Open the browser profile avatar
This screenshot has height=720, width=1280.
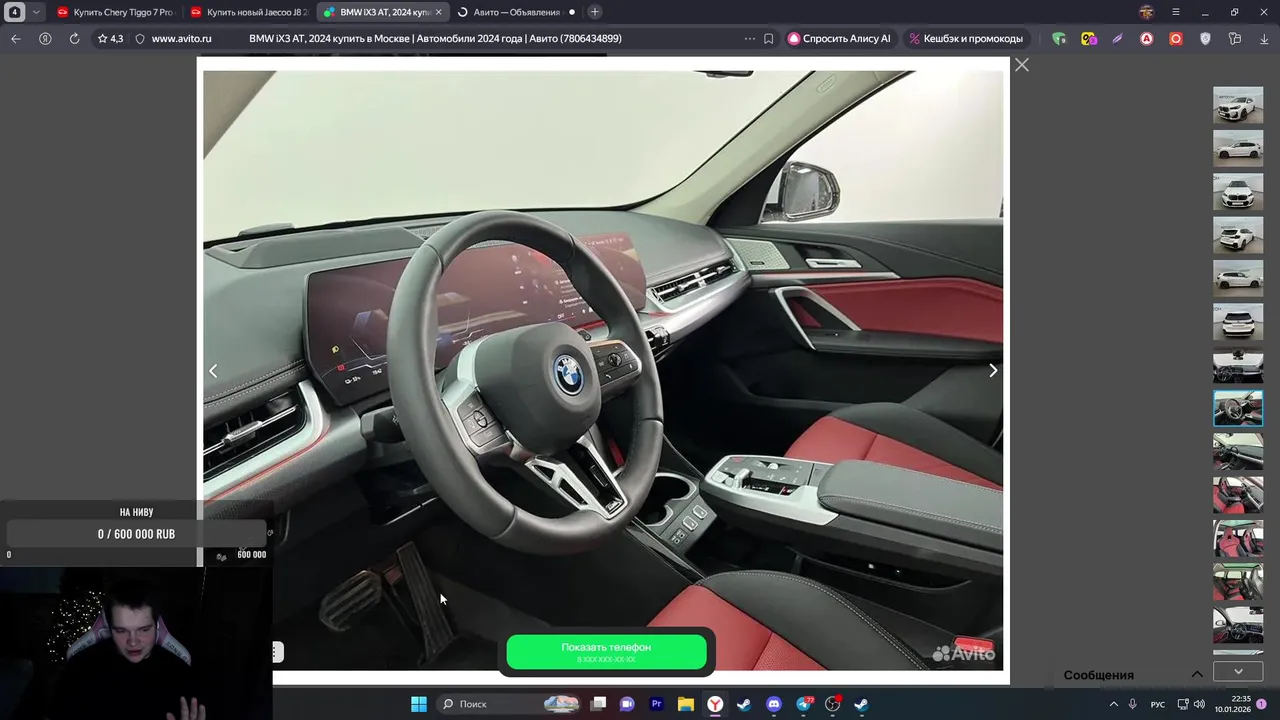(1147, 12)
